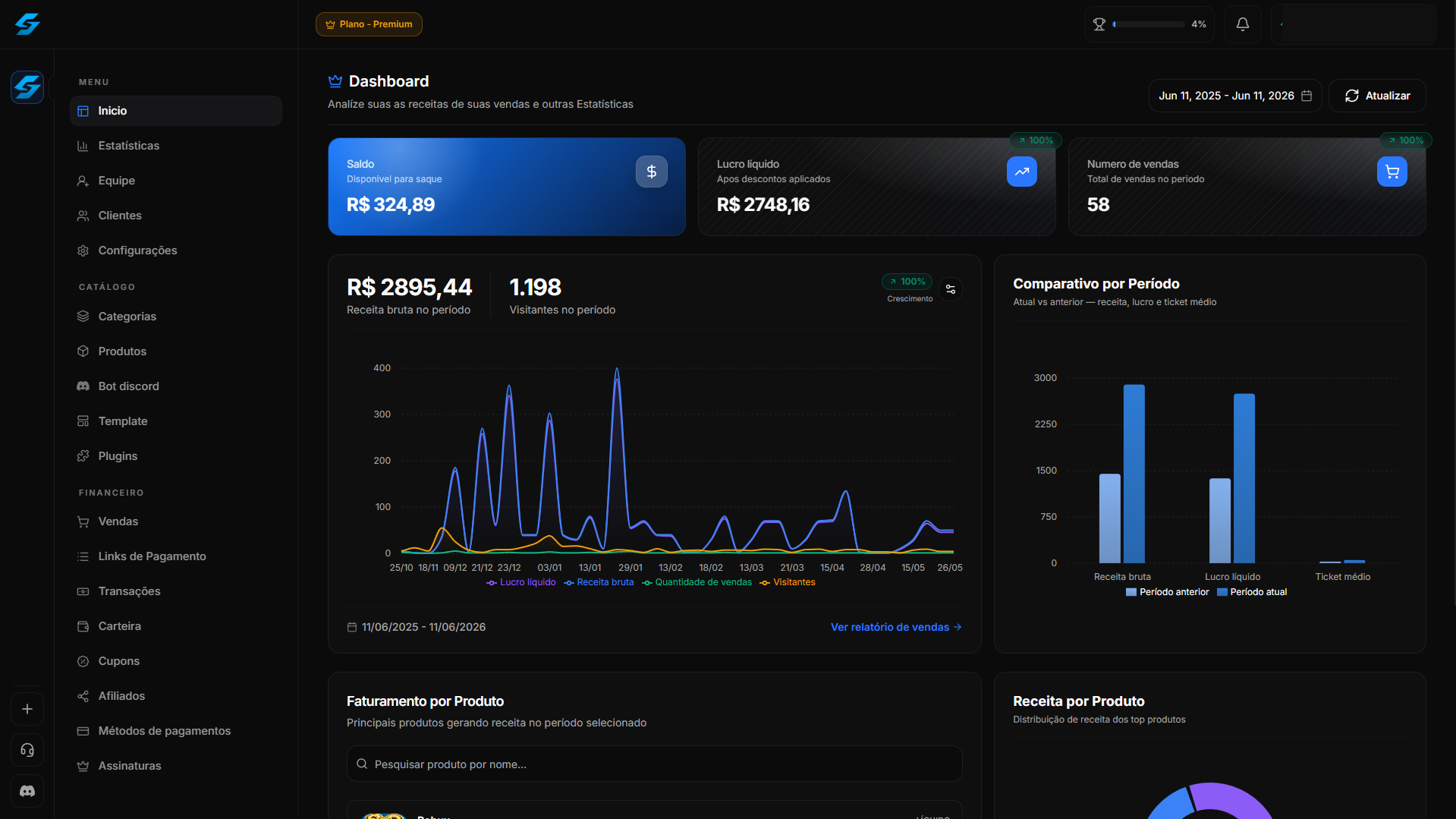Click the Cupons ticket icon

(x=83, y=661)
